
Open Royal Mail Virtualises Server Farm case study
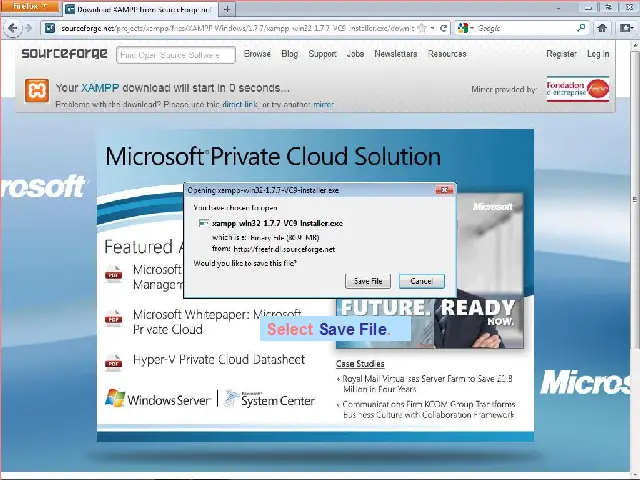[x=427, y=384]
